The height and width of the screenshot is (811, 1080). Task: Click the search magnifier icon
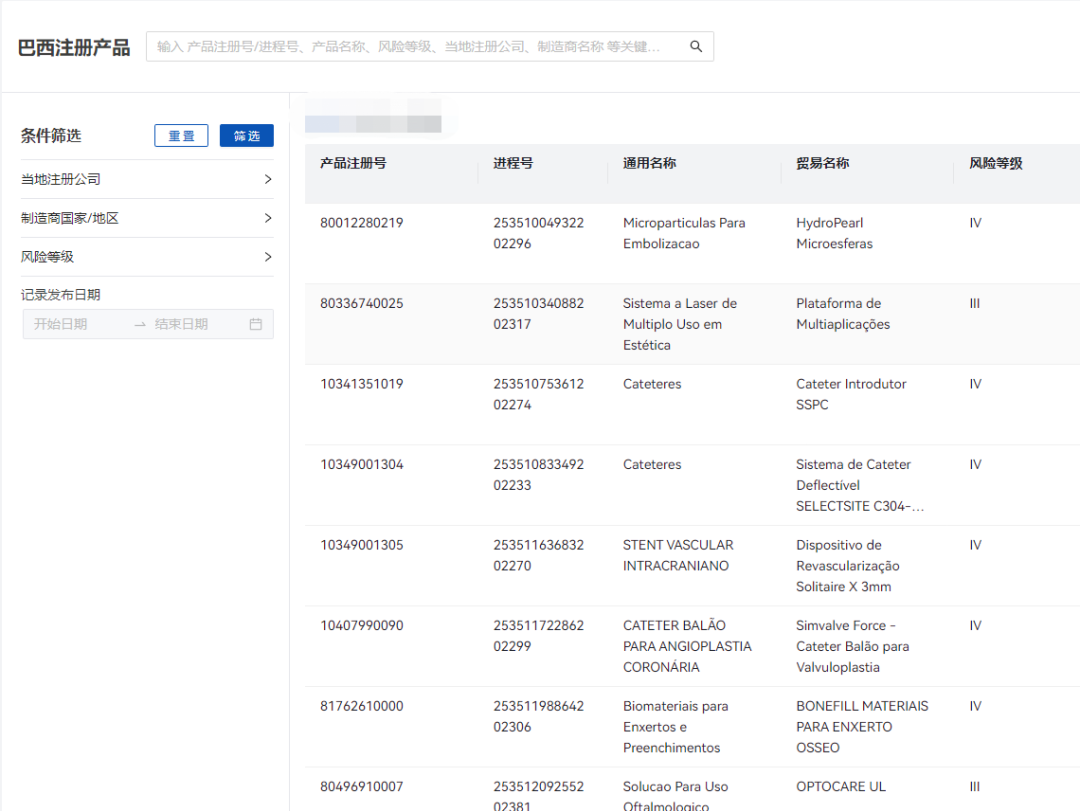696,46
